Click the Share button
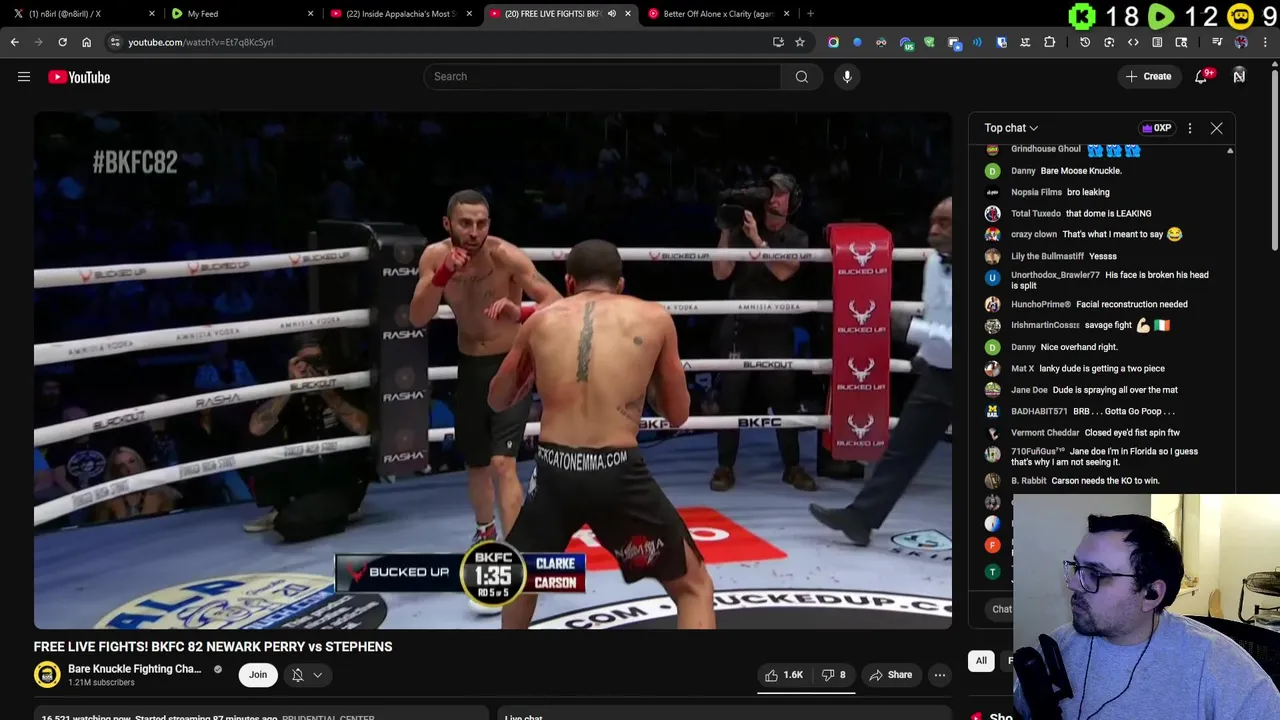 click(x=890, y=675)
